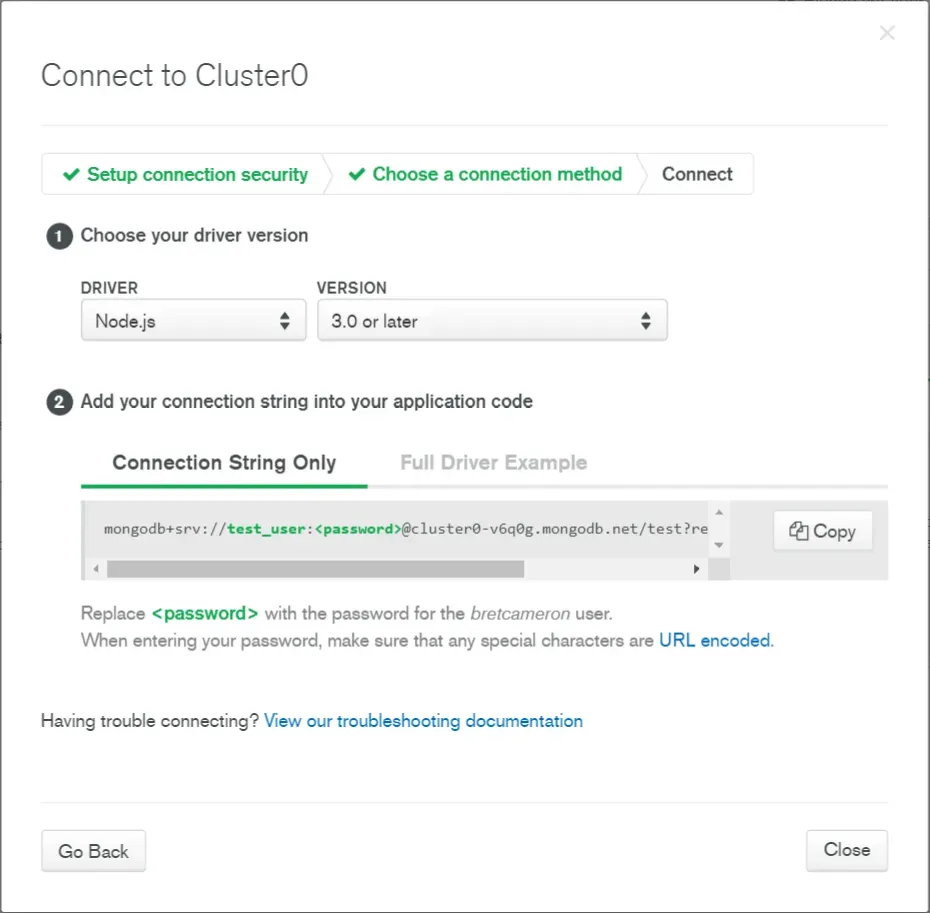Go to the Connect step in the breadcrumb
The image size is (930, 913).
pos(697,174)
